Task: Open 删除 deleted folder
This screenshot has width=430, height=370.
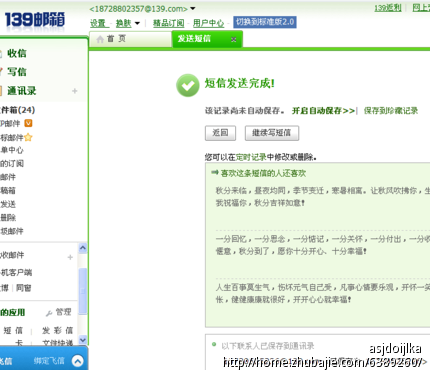Action: (x=8, y=218)
